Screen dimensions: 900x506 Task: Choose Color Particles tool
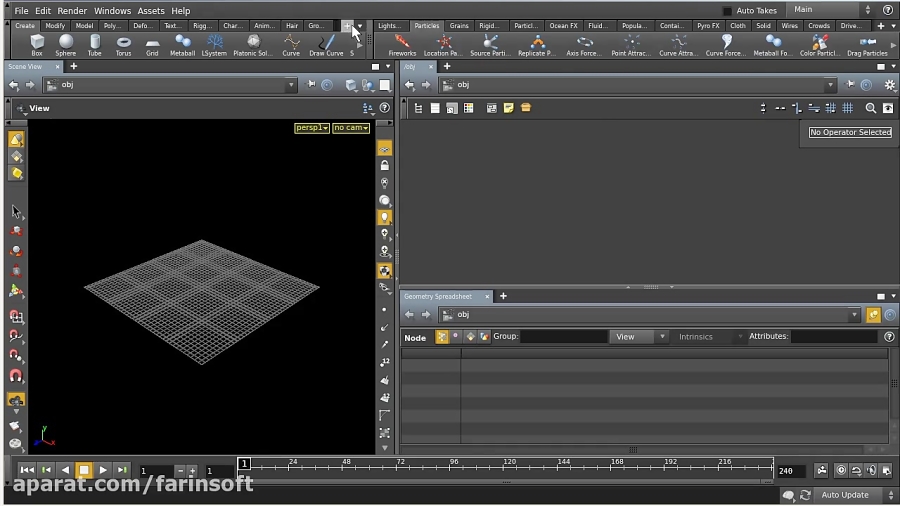tap(820, 45)
